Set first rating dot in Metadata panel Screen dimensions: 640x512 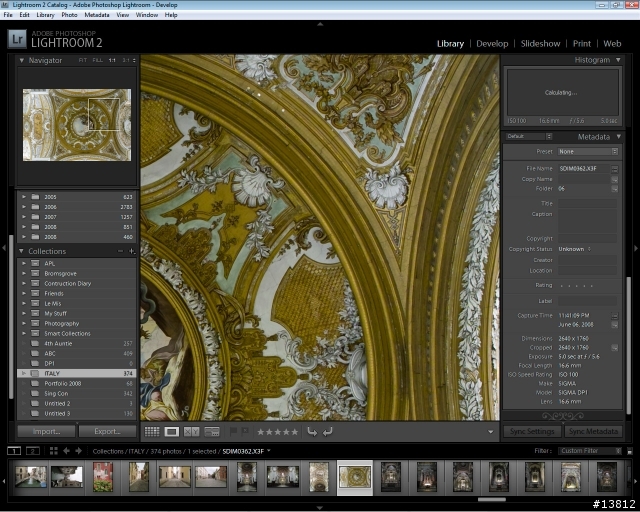tap(562, 286)
